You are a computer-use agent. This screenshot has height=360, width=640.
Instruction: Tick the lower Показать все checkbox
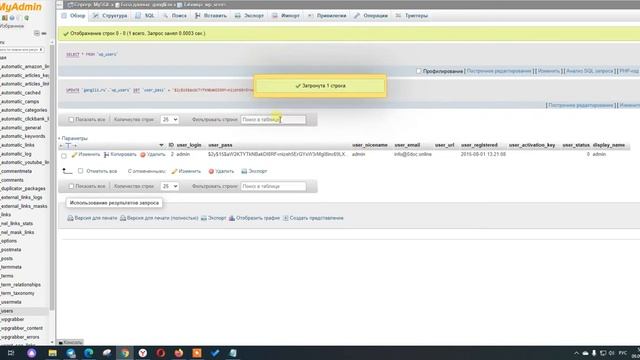[71, 186]
